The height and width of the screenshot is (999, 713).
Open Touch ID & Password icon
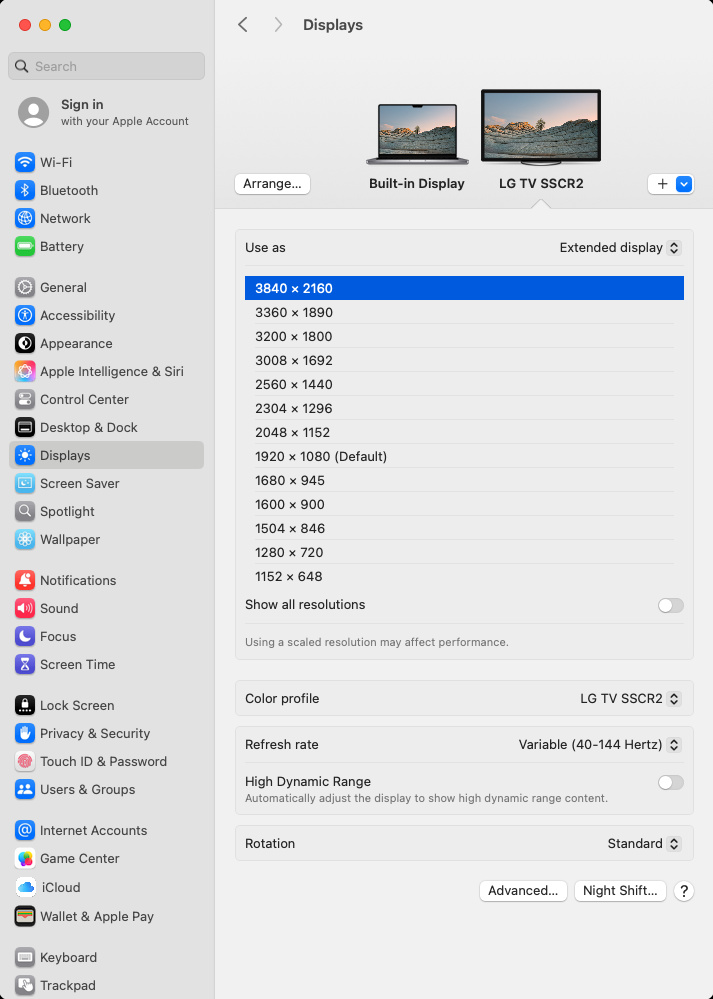25,761
